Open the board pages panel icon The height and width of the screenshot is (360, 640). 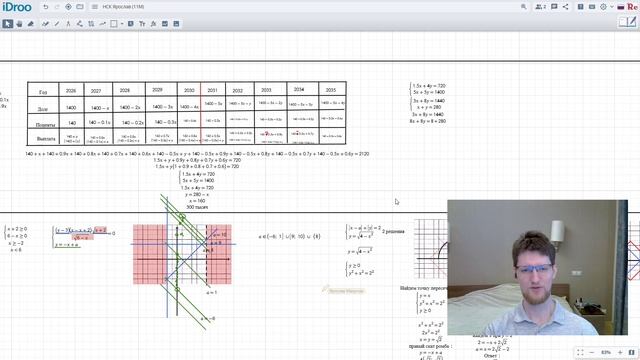pyautogui.click(x=580, y=7)
